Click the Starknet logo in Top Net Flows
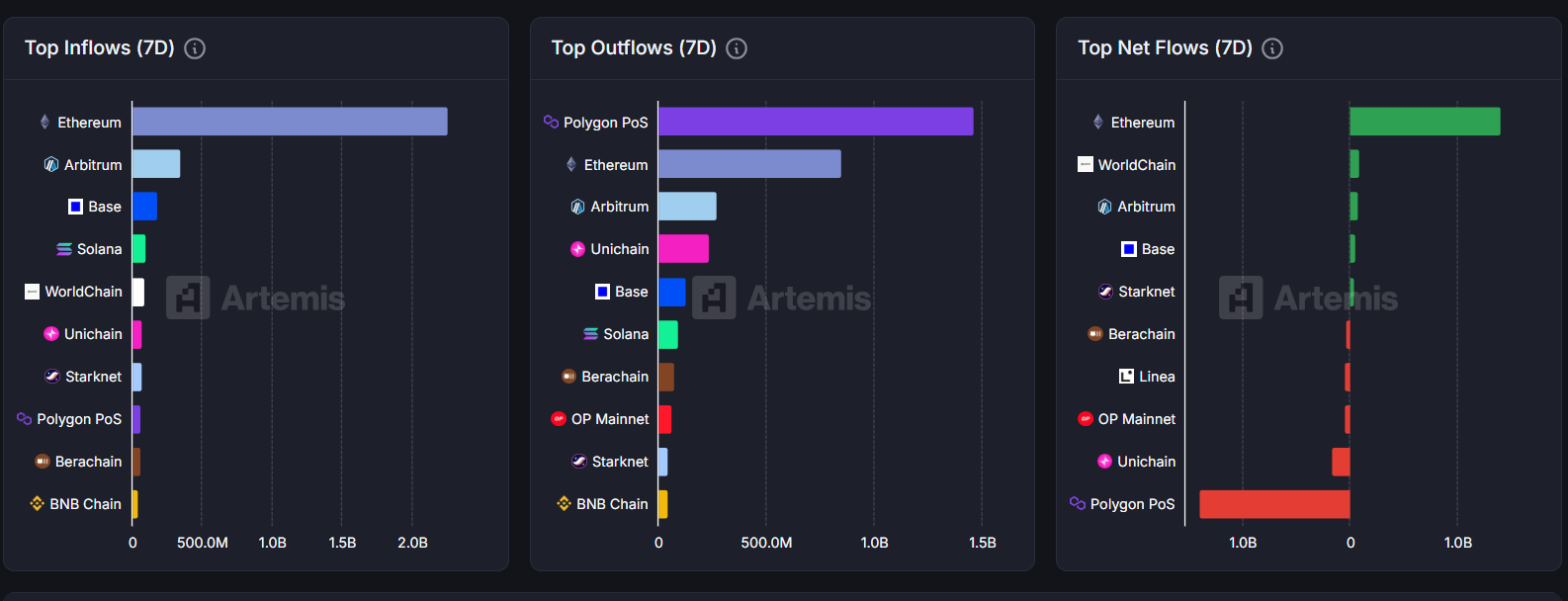This screenshot has width=1568, height=601. coord(1106,292)
